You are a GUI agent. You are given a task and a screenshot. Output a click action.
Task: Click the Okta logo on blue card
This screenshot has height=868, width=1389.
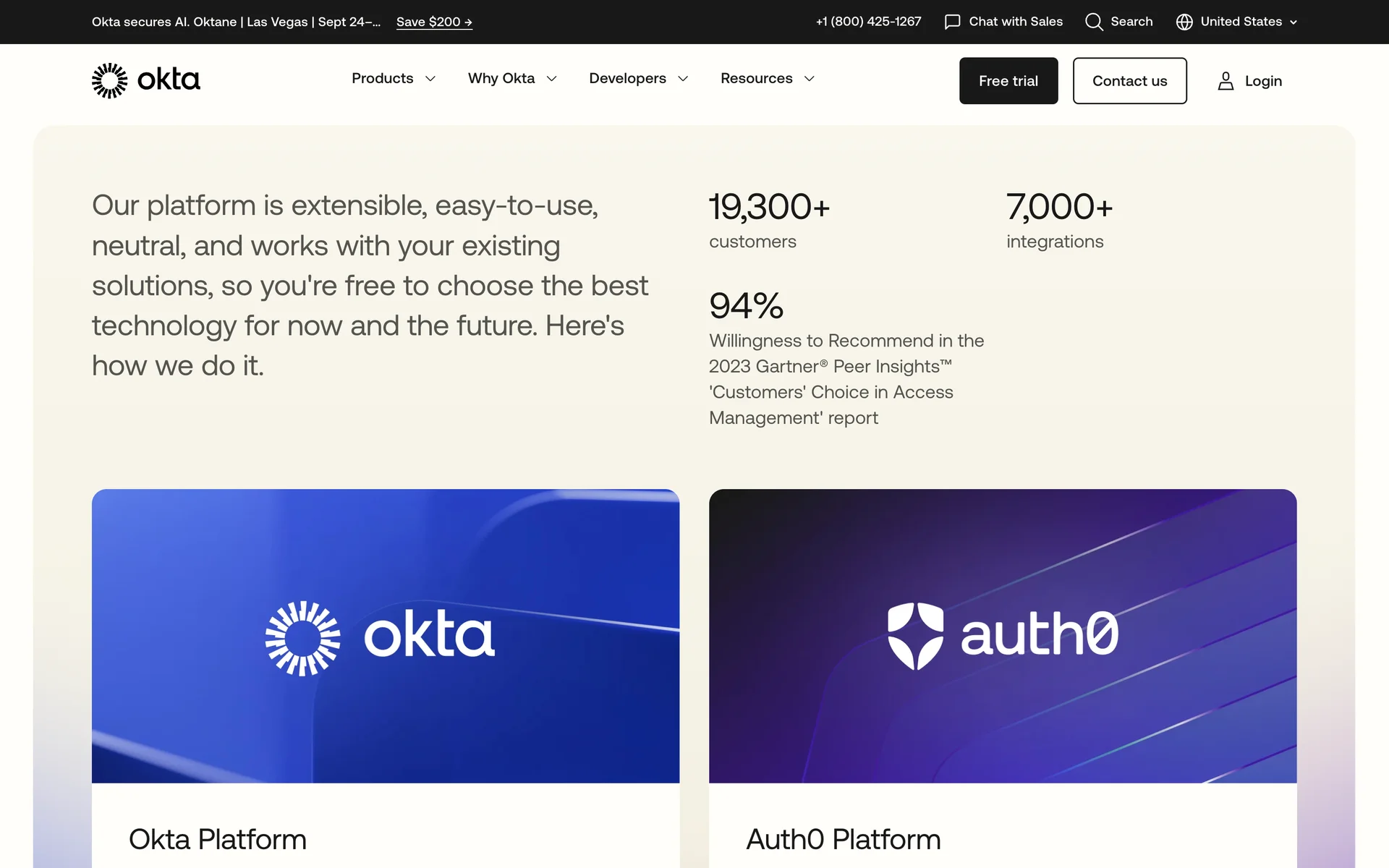(x=381, y=637)
